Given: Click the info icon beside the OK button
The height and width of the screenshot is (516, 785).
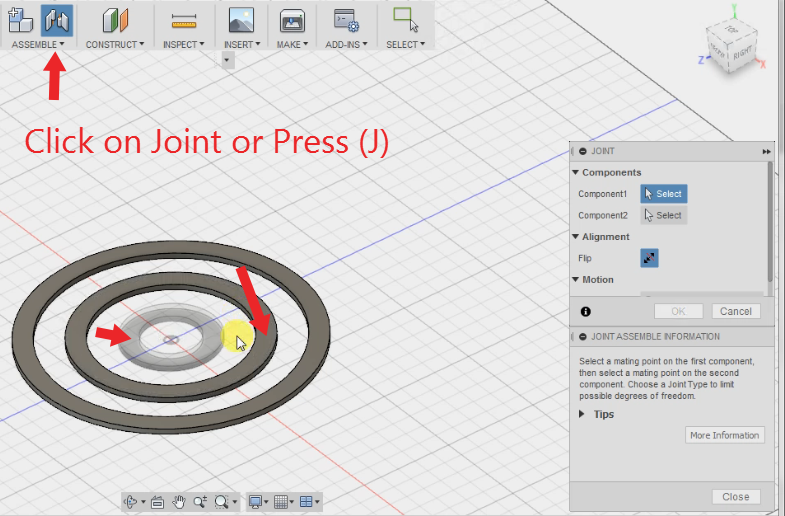Looking at the screenshot, I should coord(586,312).
